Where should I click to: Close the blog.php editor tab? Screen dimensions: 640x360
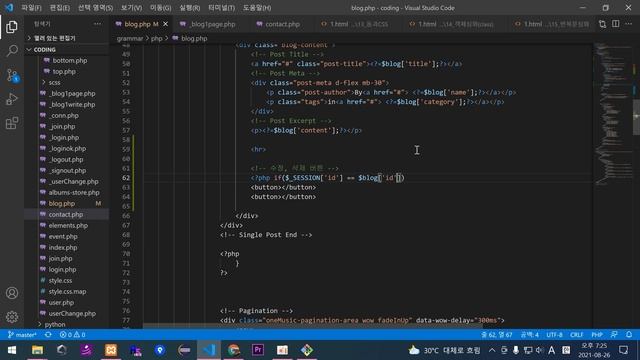[165, 24]
